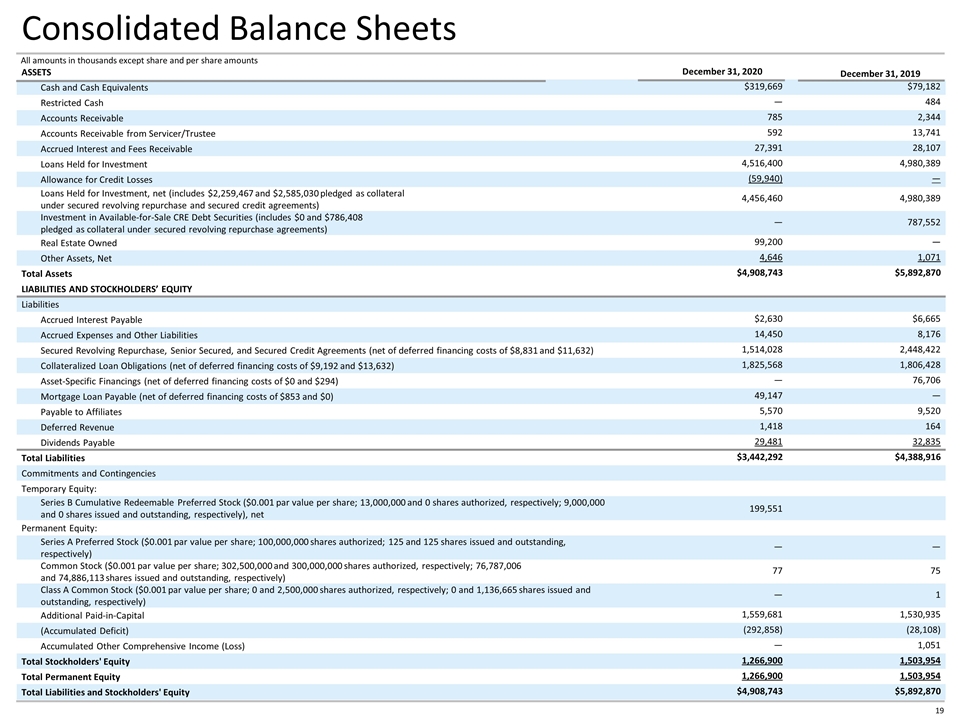The height and width of the screenshot is (720, 960).
Task: Select the 49,147 value
Action: [x=768, y=396]
